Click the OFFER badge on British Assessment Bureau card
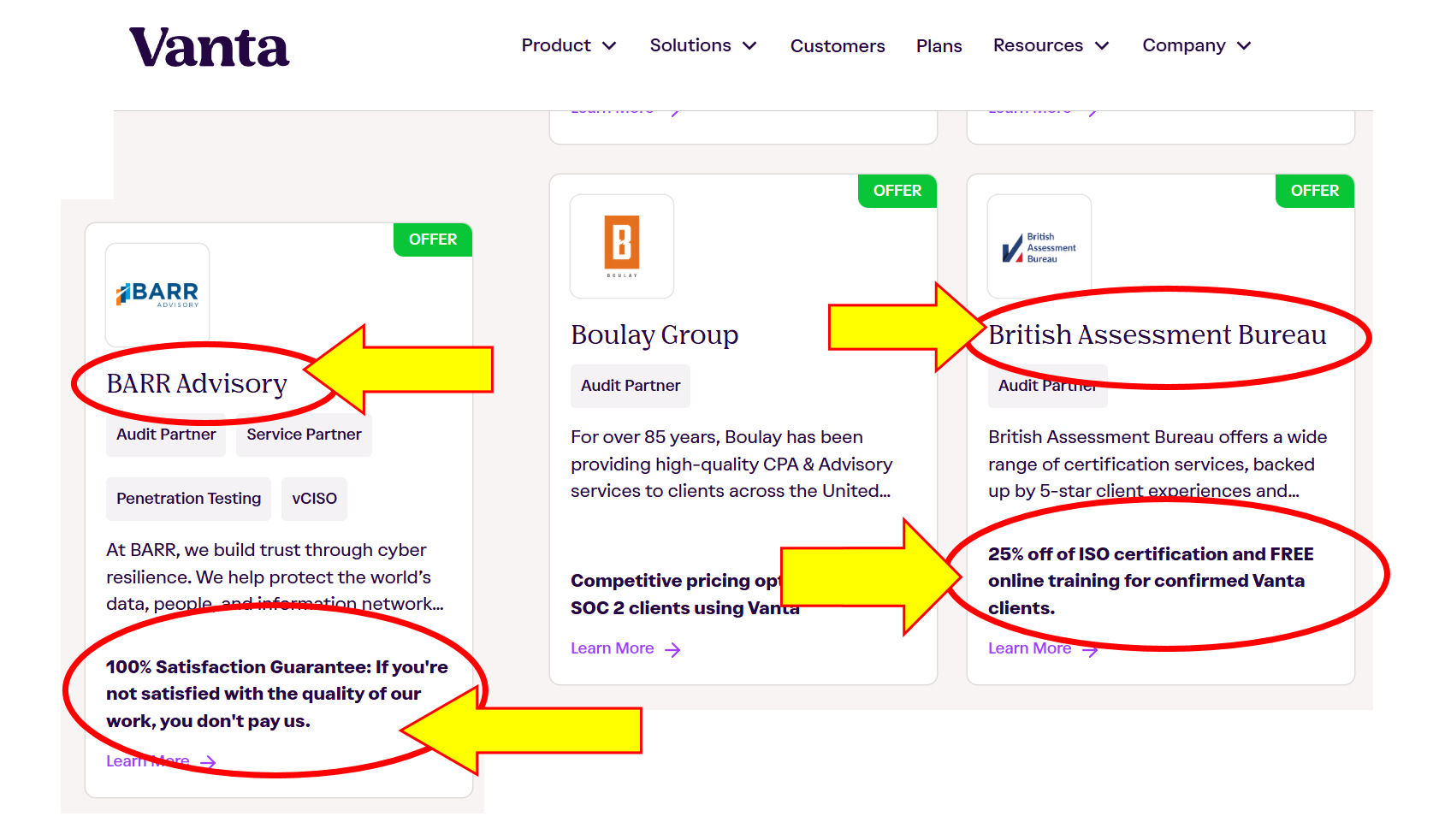This screenshot has height=840, width=1433. pyautogui.click(x=1314, y=191)
